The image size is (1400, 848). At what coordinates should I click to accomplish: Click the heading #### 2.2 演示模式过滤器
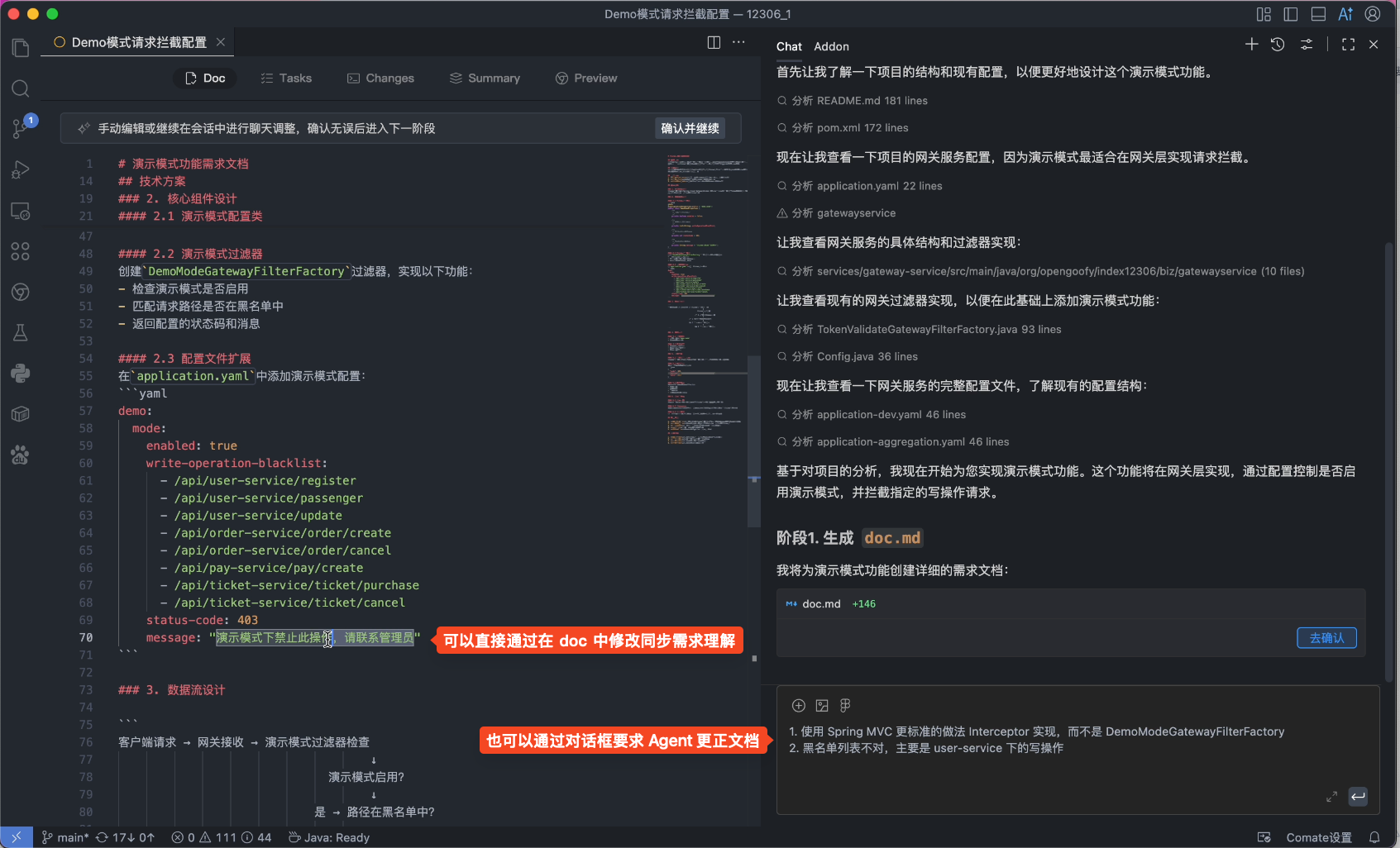(190, 254)
